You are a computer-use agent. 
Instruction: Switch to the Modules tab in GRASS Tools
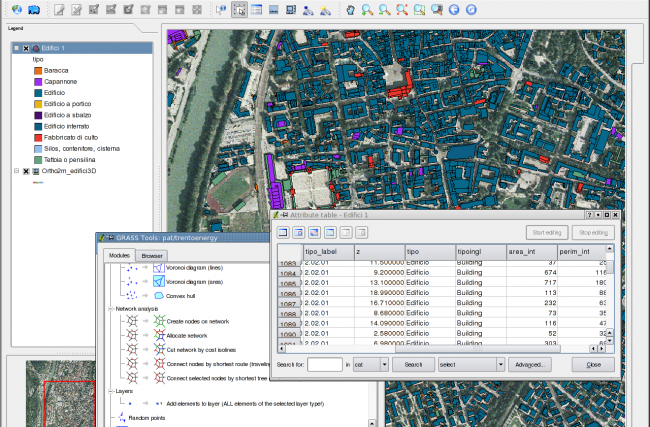119,255
